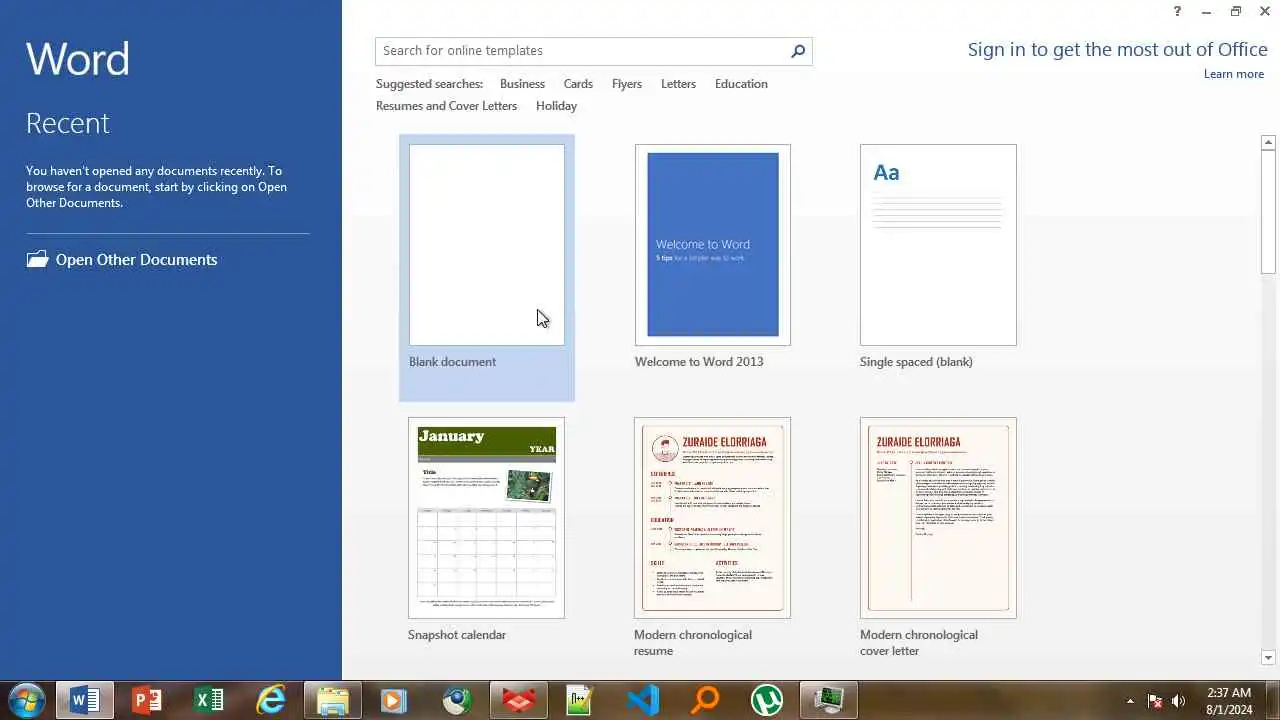Select Resumes and Cover Letters search
The width and height of the screenshot is (1280, 720).
point(446,106)
